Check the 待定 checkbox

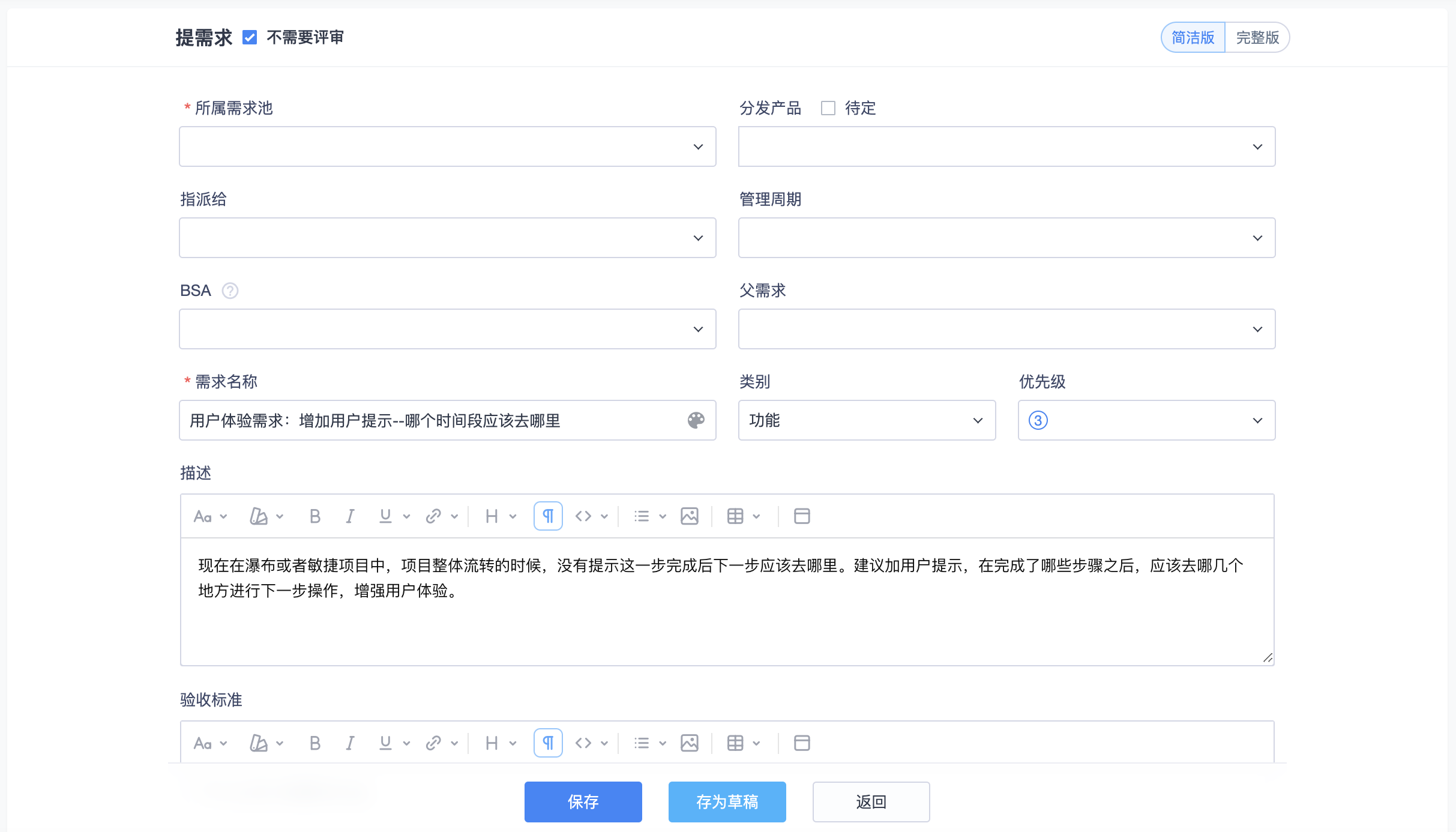pyautogui.click(x=828, y=108)
